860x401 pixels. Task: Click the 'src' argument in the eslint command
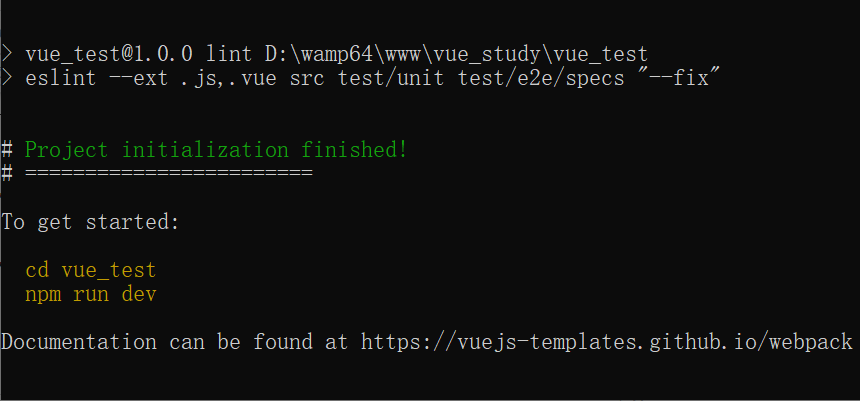click(x=307, y=78)
